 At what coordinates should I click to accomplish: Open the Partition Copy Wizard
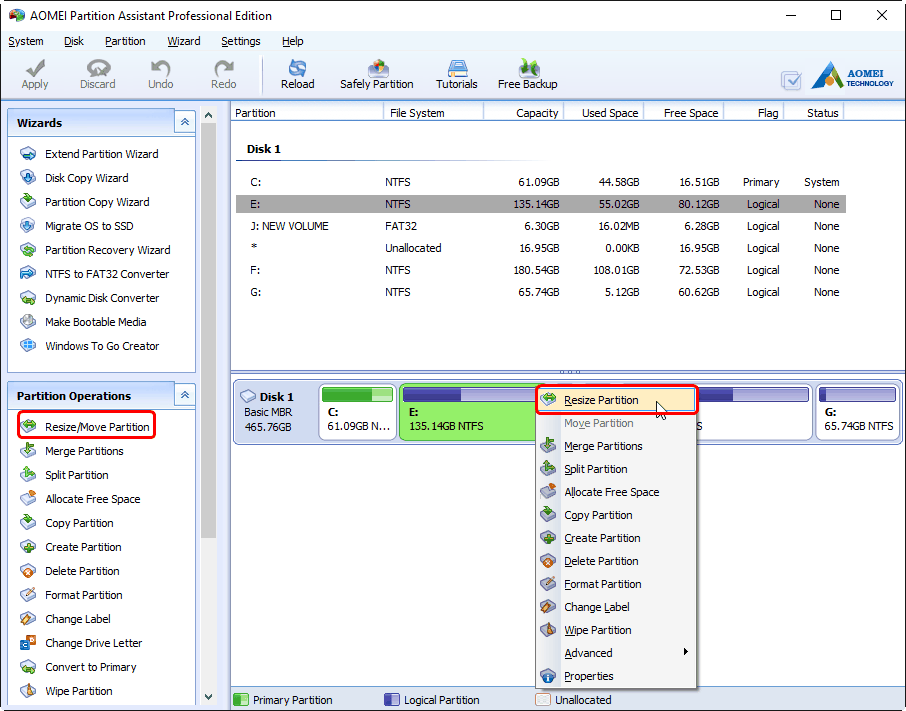(x=84, y=202)
